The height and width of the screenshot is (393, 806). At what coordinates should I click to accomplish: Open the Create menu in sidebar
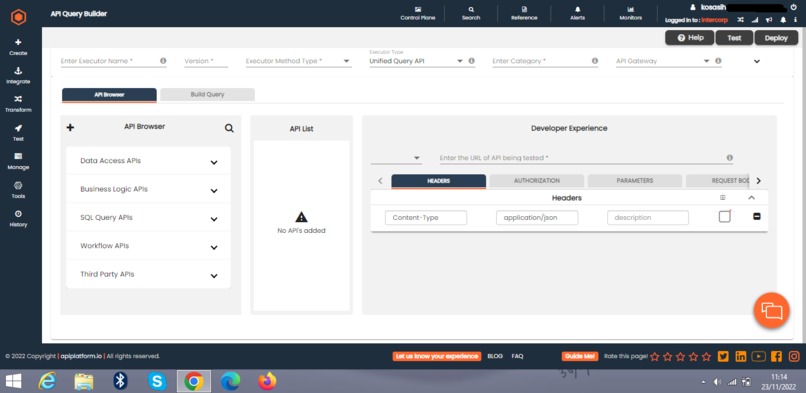pos(19,47)
